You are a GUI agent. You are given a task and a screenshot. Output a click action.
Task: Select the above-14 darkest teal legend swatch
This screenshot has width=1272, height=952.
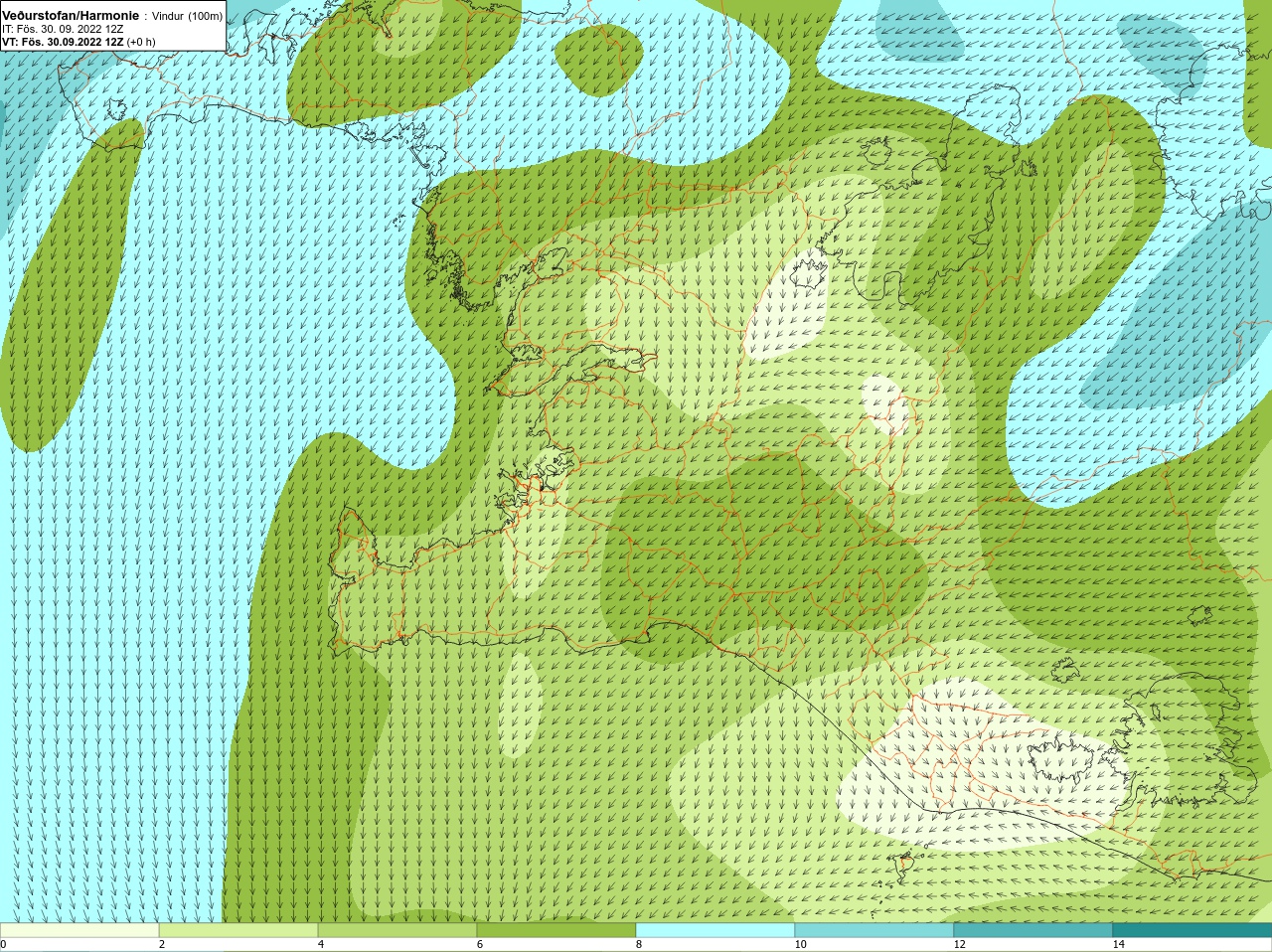[x=1192, y=930]
